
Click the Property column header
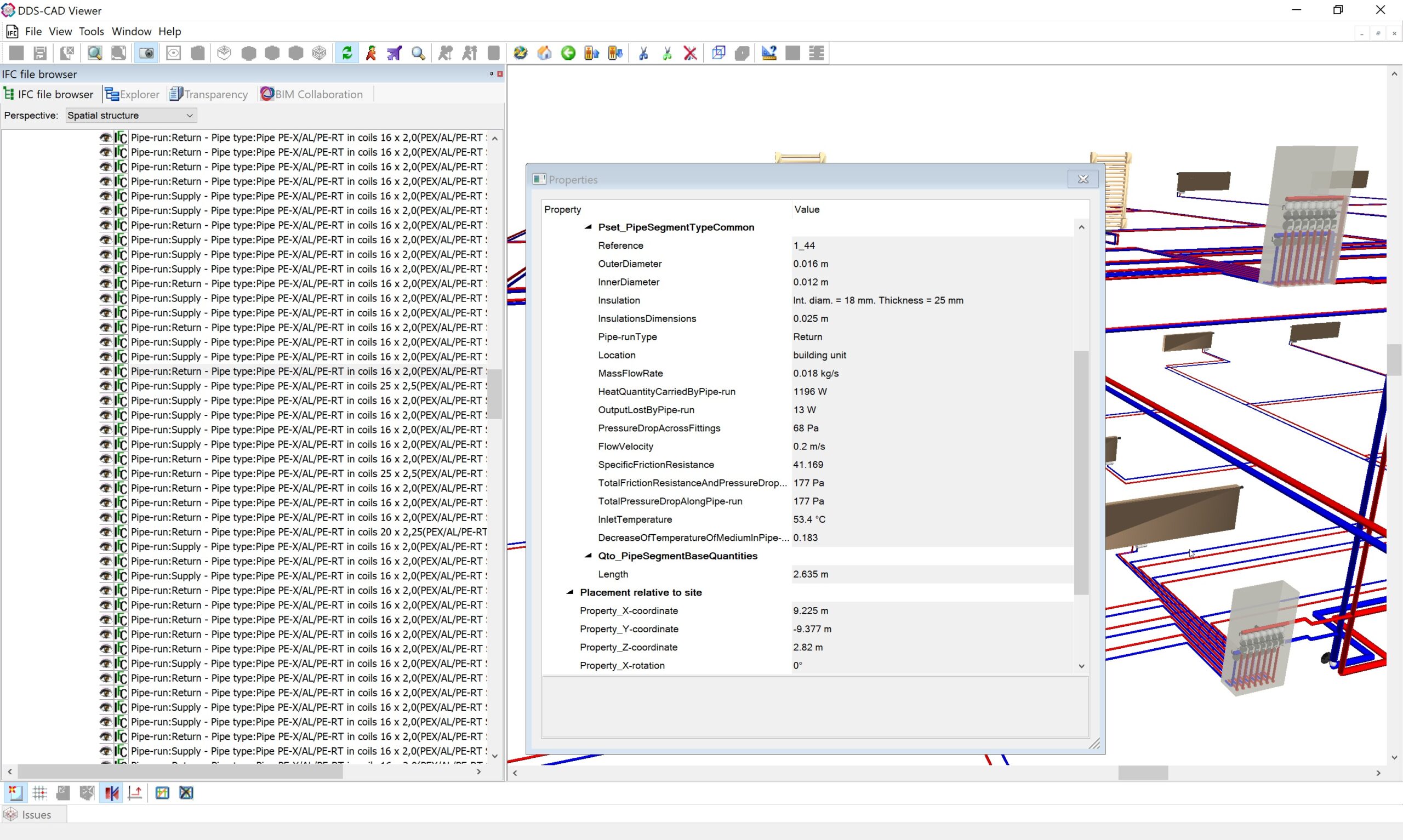(666, 209)
